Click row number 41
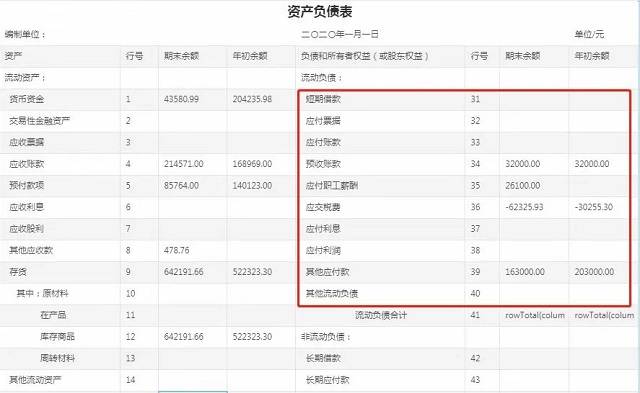This screenshot has height=393, width=640. (475, 315)
